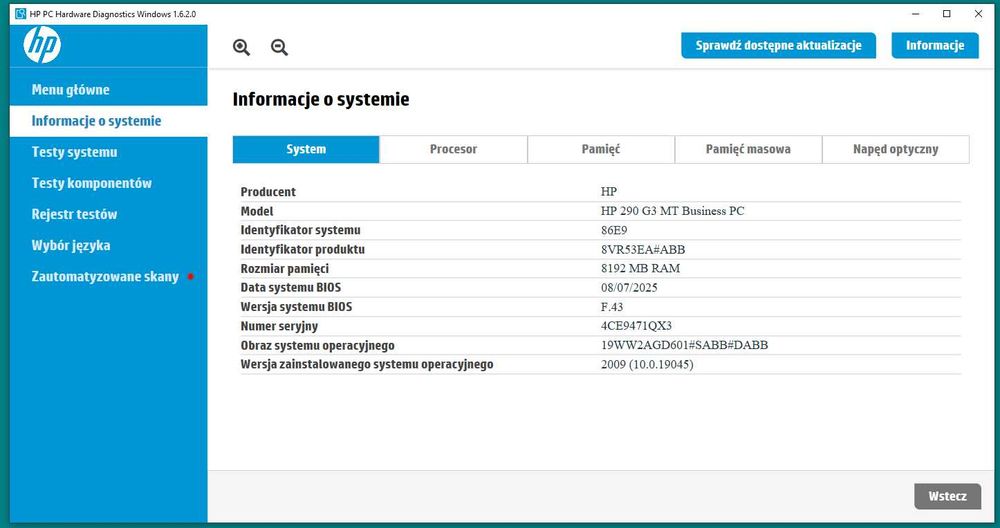Select Informacje o systemie sidebar item
The width and height of the screenshot is (1000, 528).
pos(108,121)
